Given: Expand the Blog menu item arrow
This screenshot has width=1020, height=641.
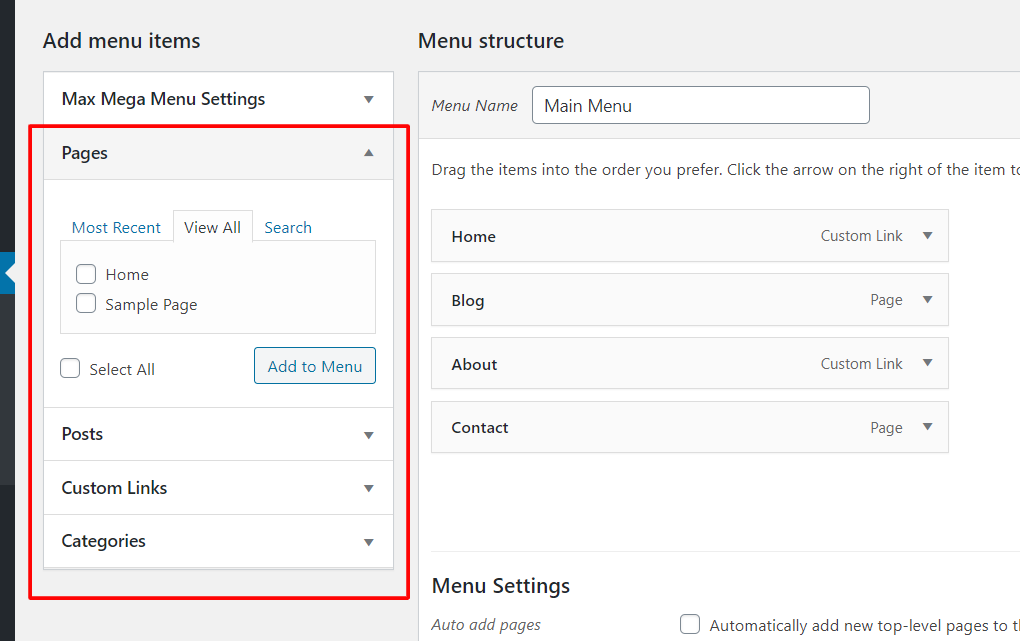Looking at the screenshot, I should pos(928,299).
